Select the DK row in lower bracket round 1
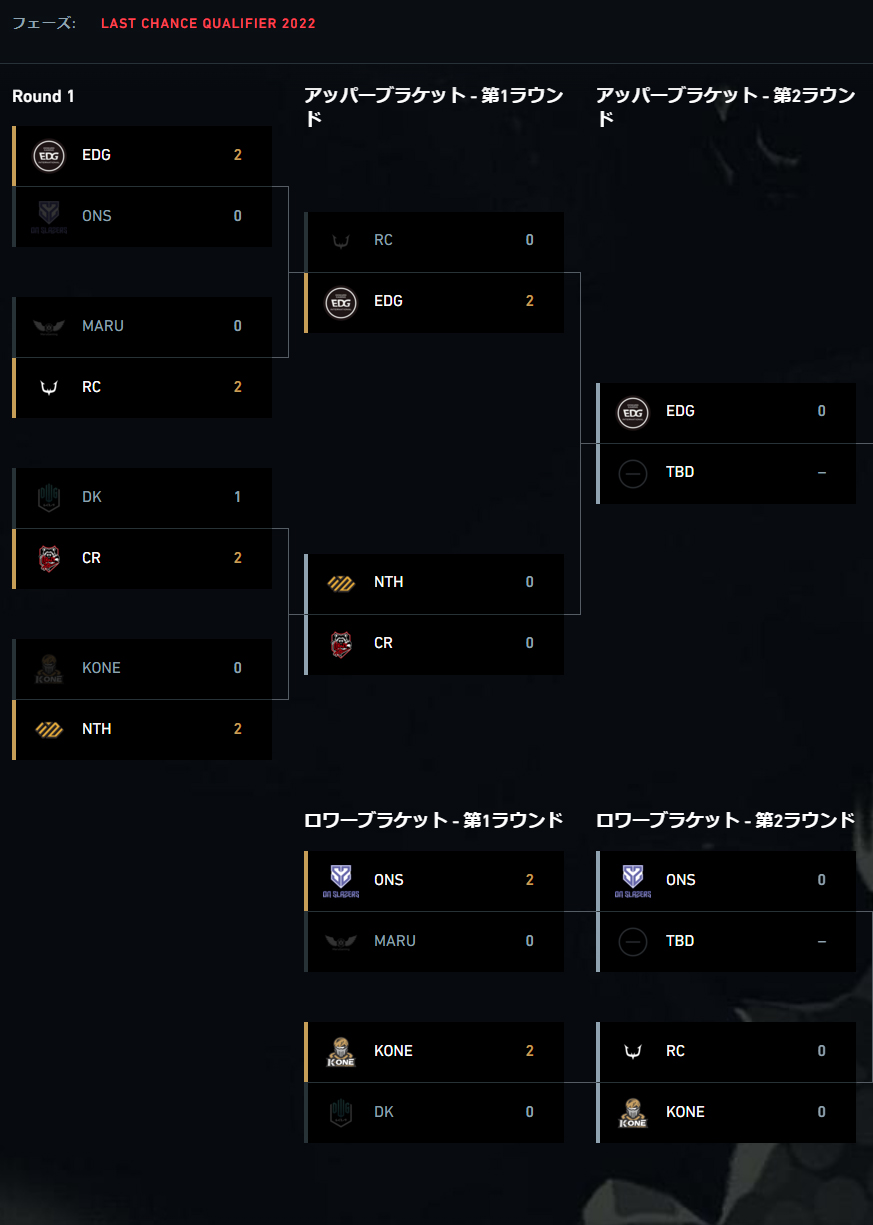Image resolution: width=873 pixels, height=1225 pixels. (434, 1112)
